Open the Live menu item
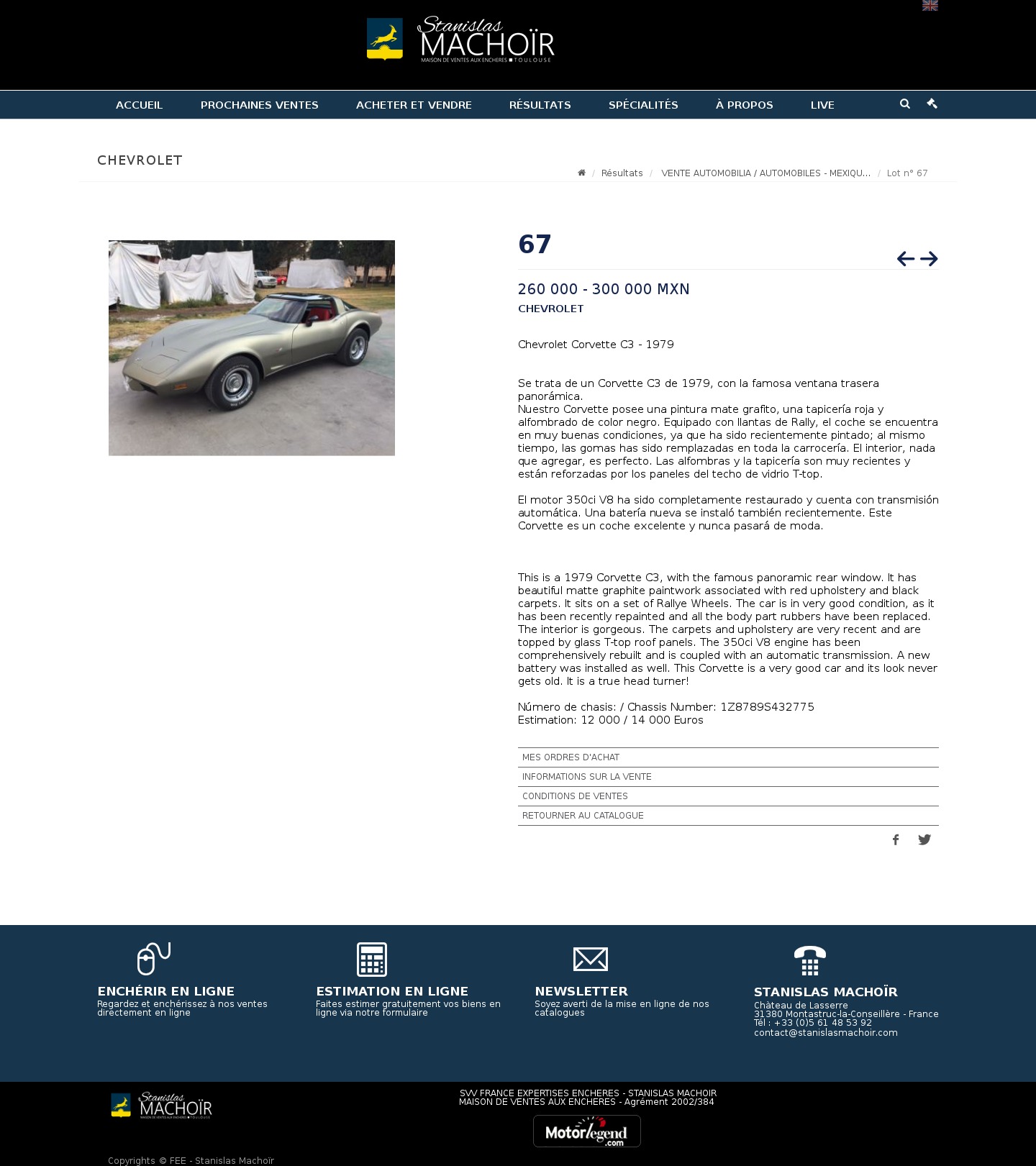The image size is (1036, 1166). click(x=822, y=105)
